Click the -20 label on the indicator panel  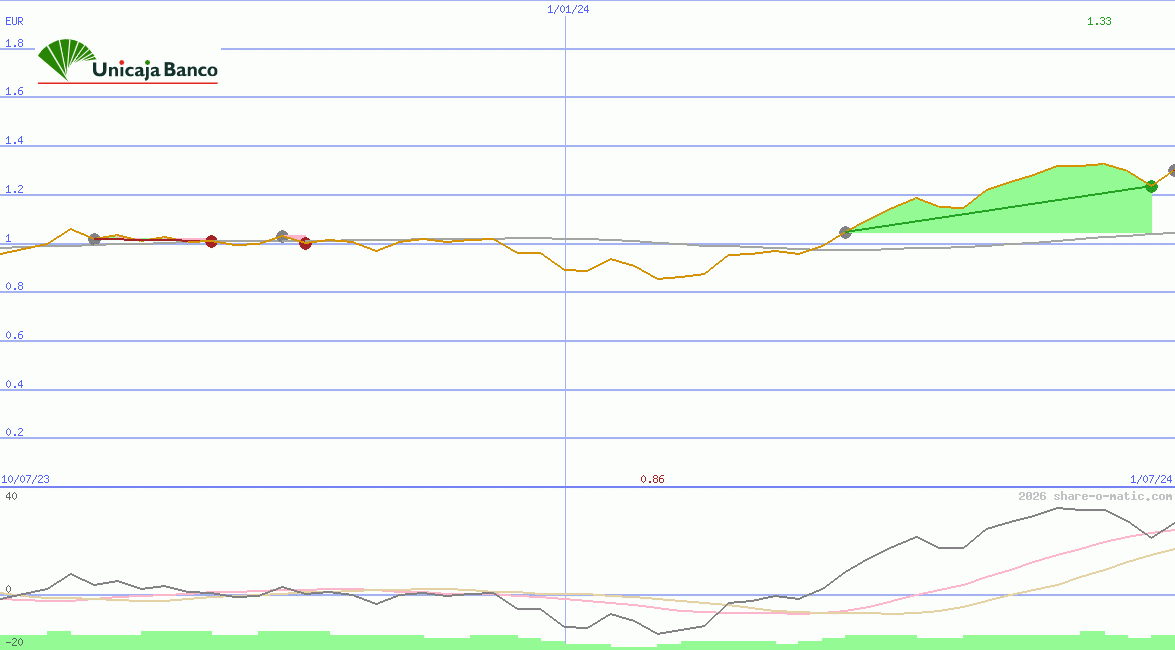point(14,643)
